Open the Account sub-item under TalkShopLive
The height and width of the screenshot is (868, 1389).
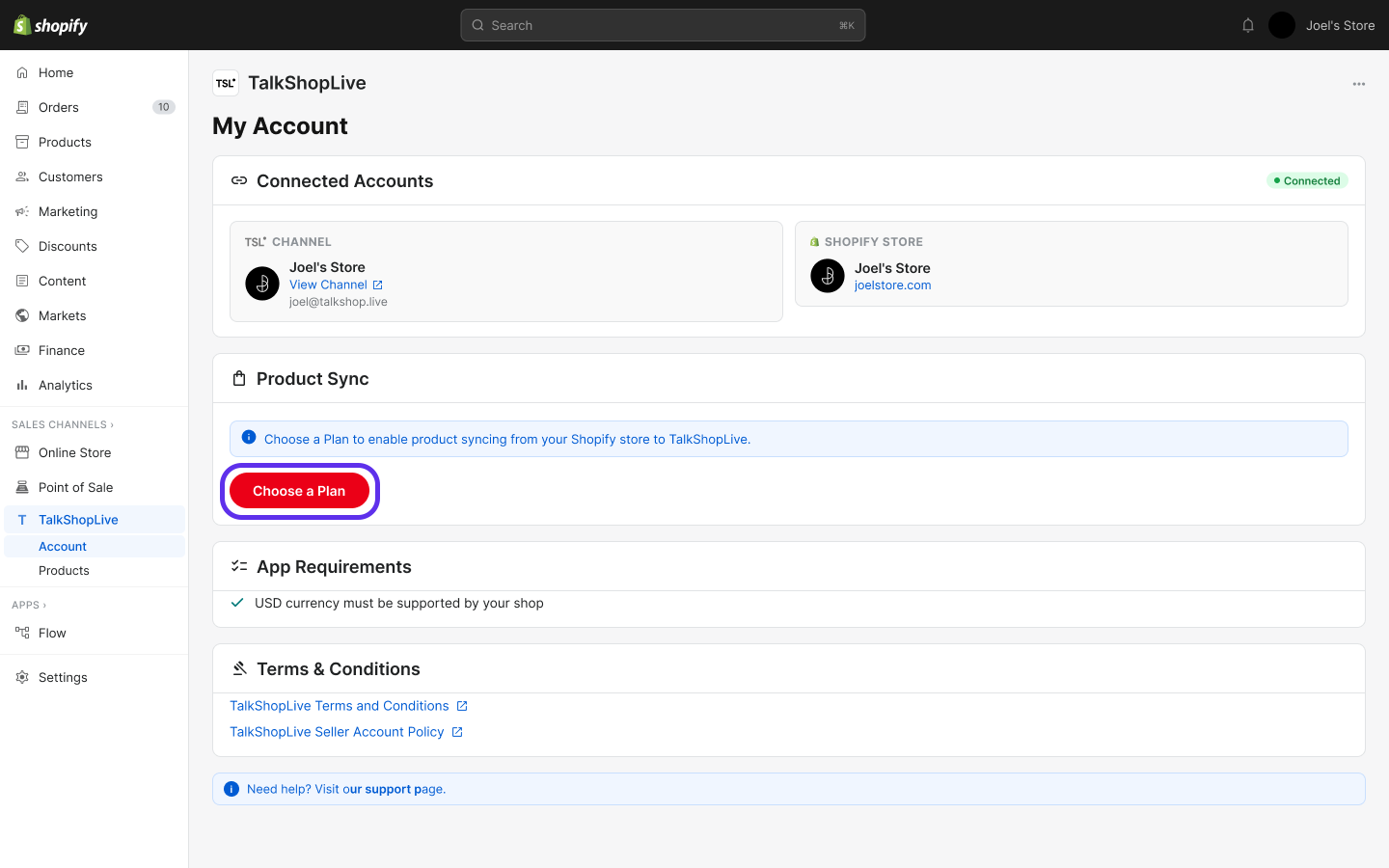tap(95, 546)
